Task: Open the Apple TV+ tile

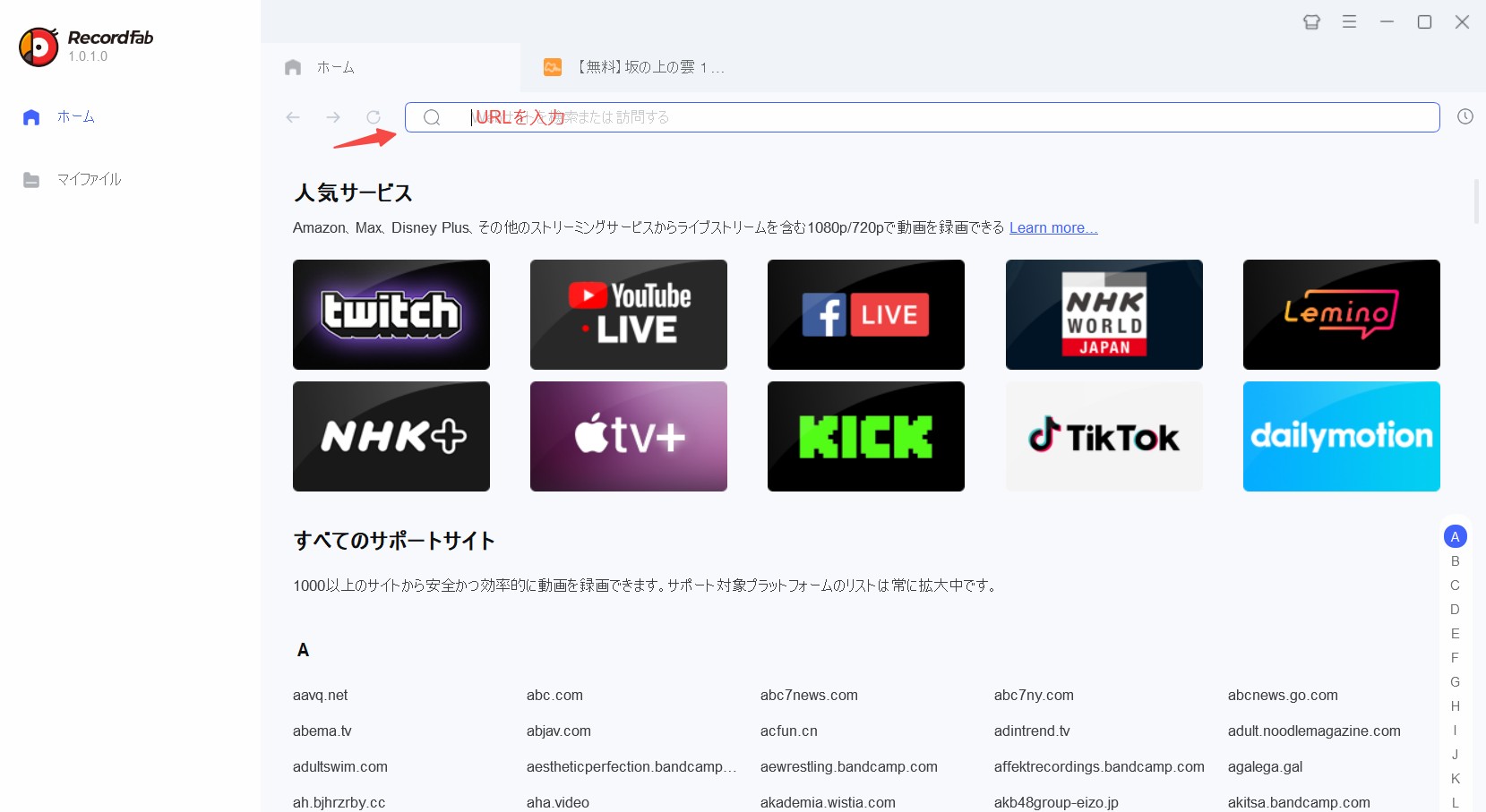Action: pyautogui.click(x=629, y=436)
